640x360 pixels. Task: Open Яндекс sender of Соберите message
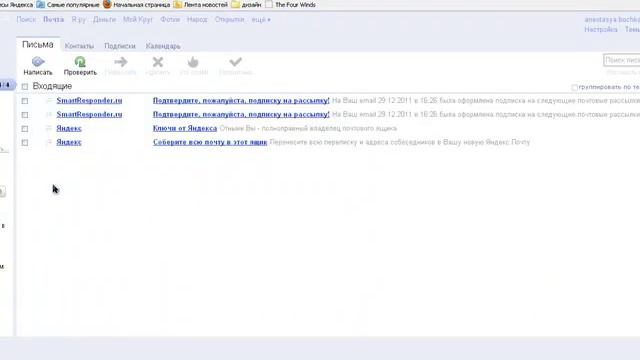69,142
